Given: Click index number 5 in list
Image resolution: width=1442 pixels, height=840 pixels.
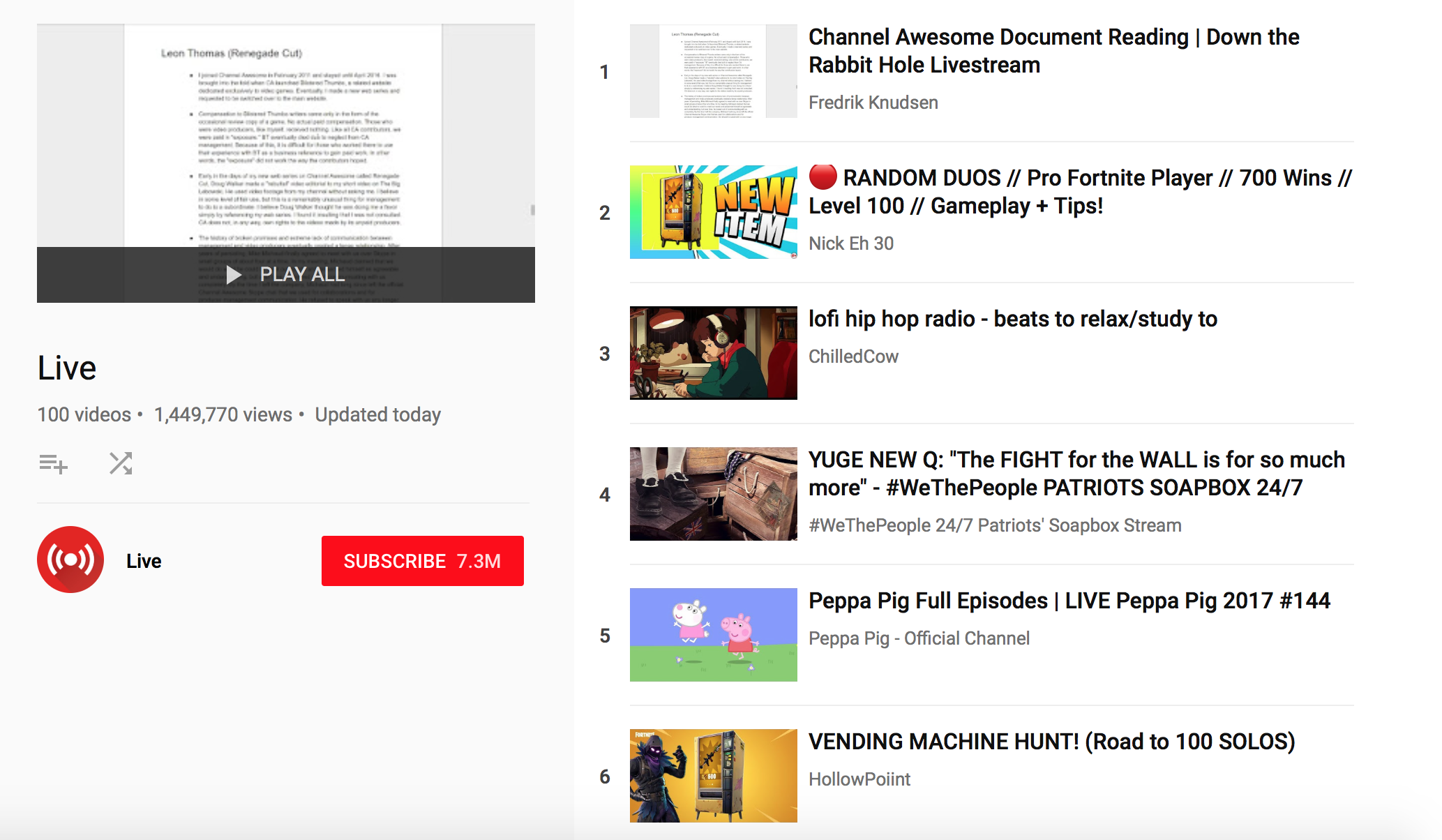Looking at the screenshot, I should click(x=604, y=636).
